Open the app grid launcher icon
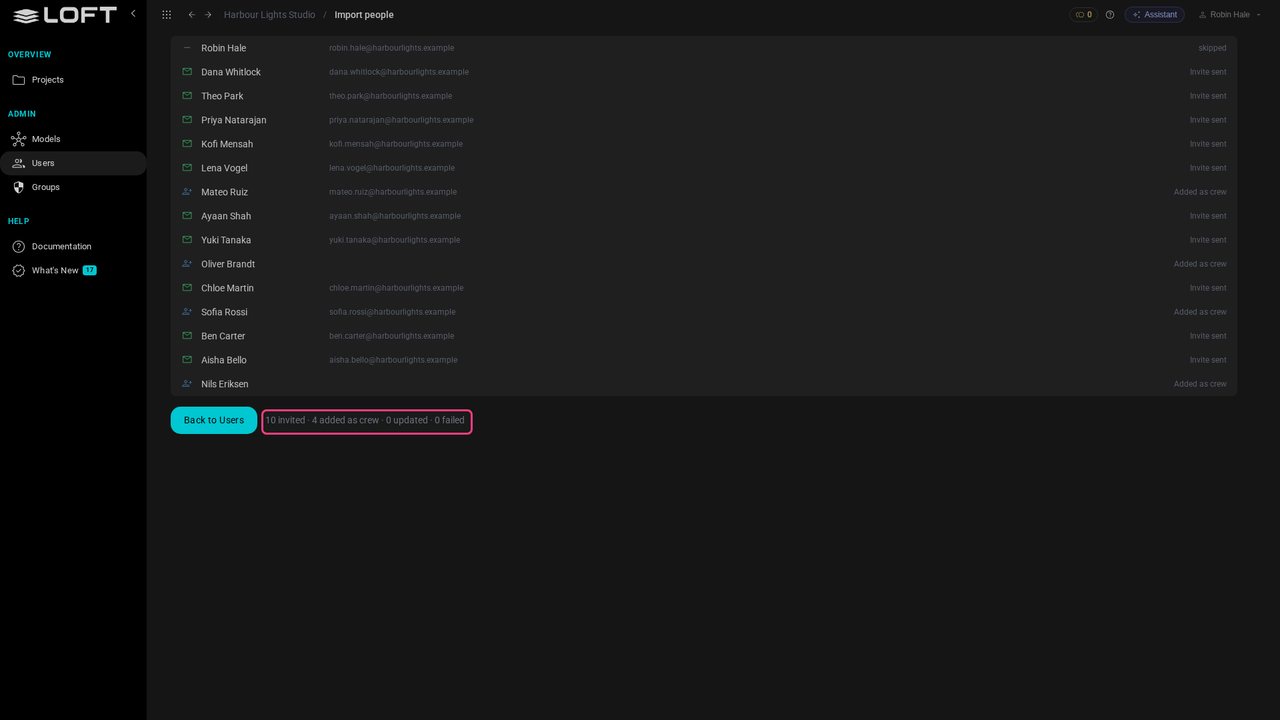Viewport: 1280px width, 720px height. pyautogui.click(x=166, y=15)
